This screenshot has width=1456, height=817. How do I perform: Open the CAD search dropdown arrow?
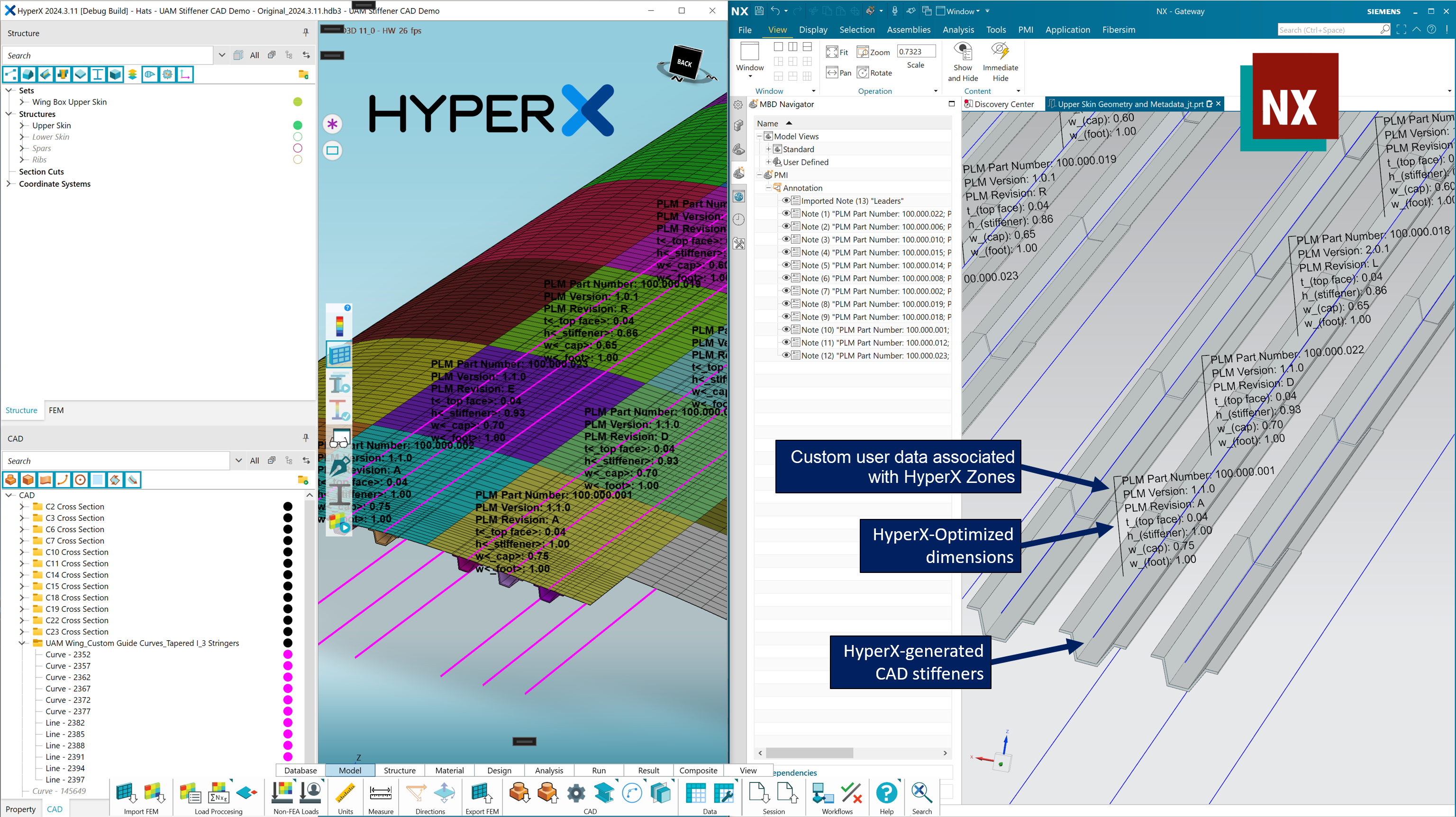(238, 461)
